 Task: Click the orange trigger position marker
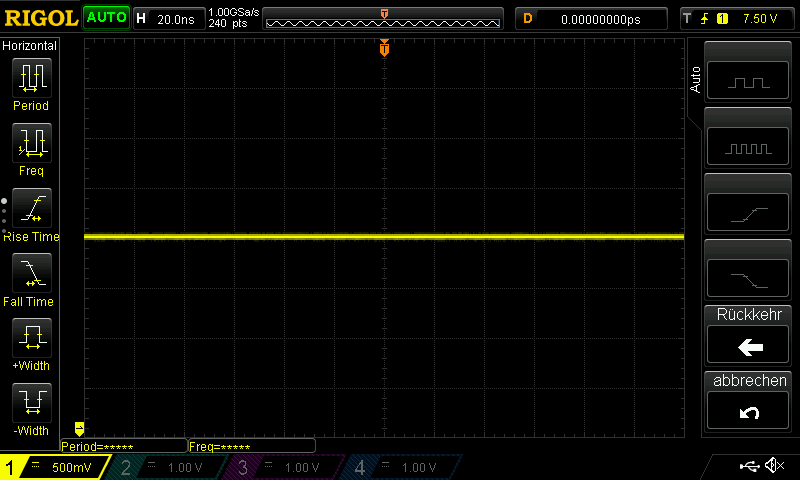coord(384,48)
